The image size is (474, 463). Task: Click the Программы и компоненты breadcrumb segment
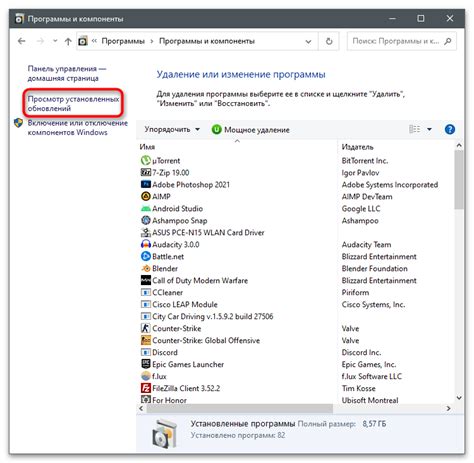207,41
